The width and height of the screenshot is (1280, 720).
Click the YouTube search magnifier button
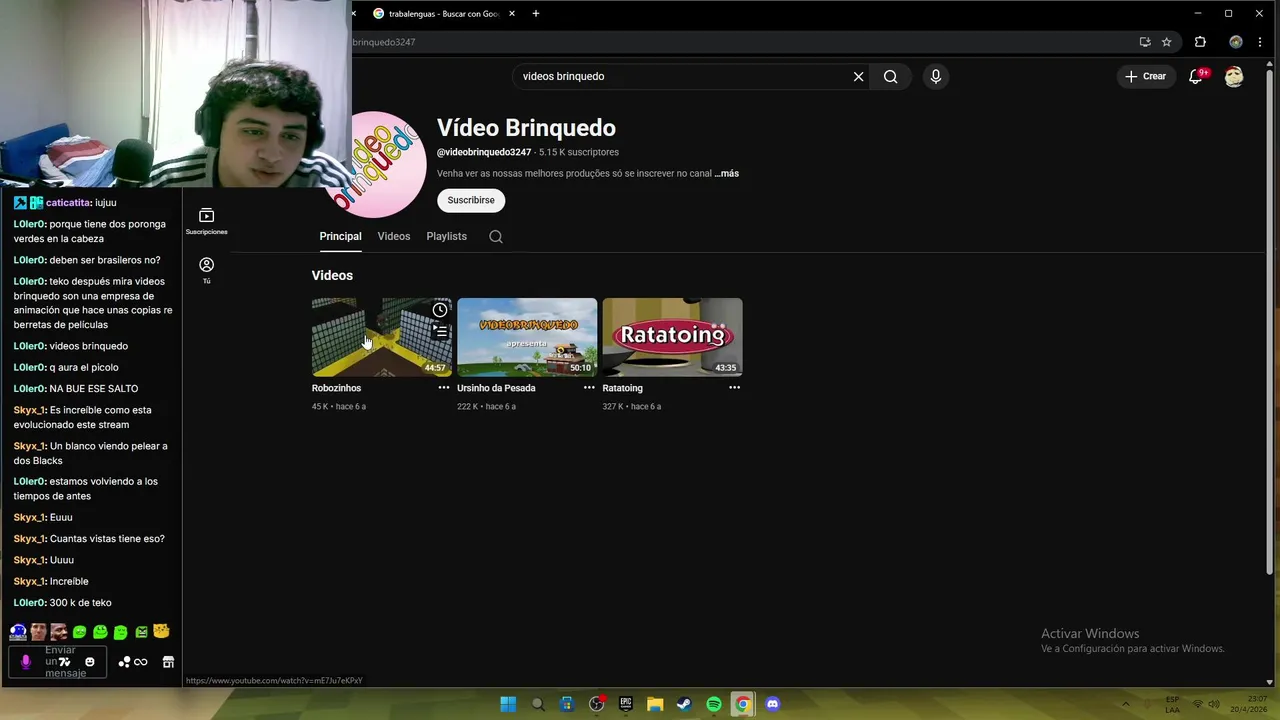[x=890, y=76]
